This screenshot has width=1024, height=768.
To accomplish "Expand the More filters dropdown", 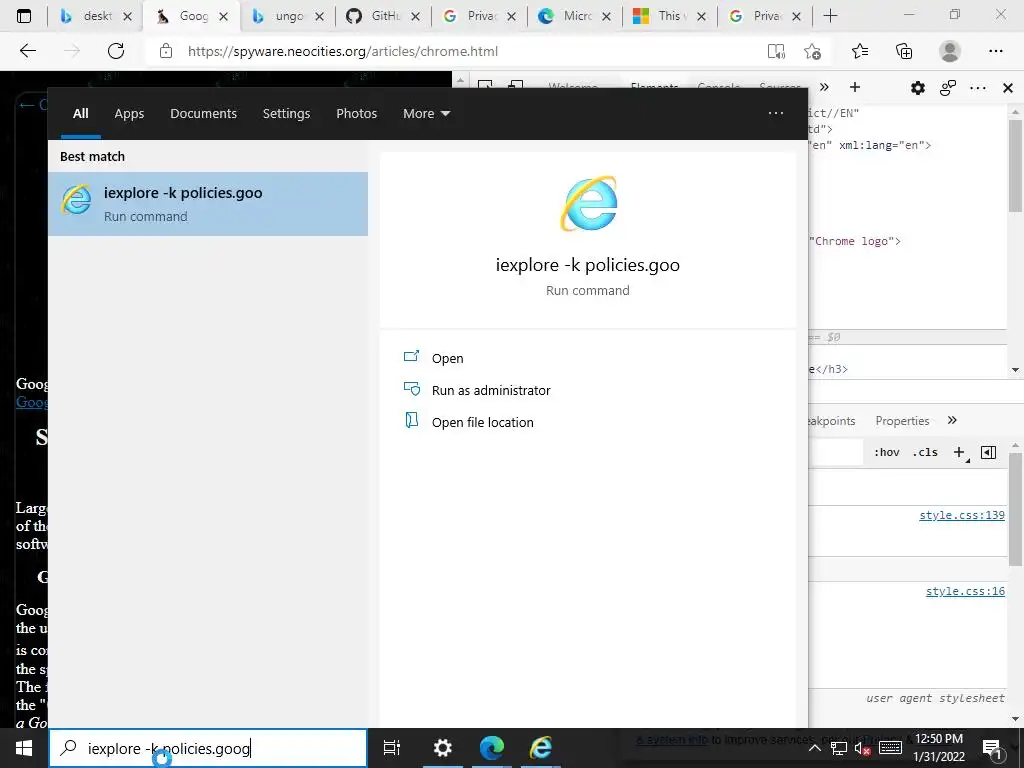I will (x=426, y=114).
